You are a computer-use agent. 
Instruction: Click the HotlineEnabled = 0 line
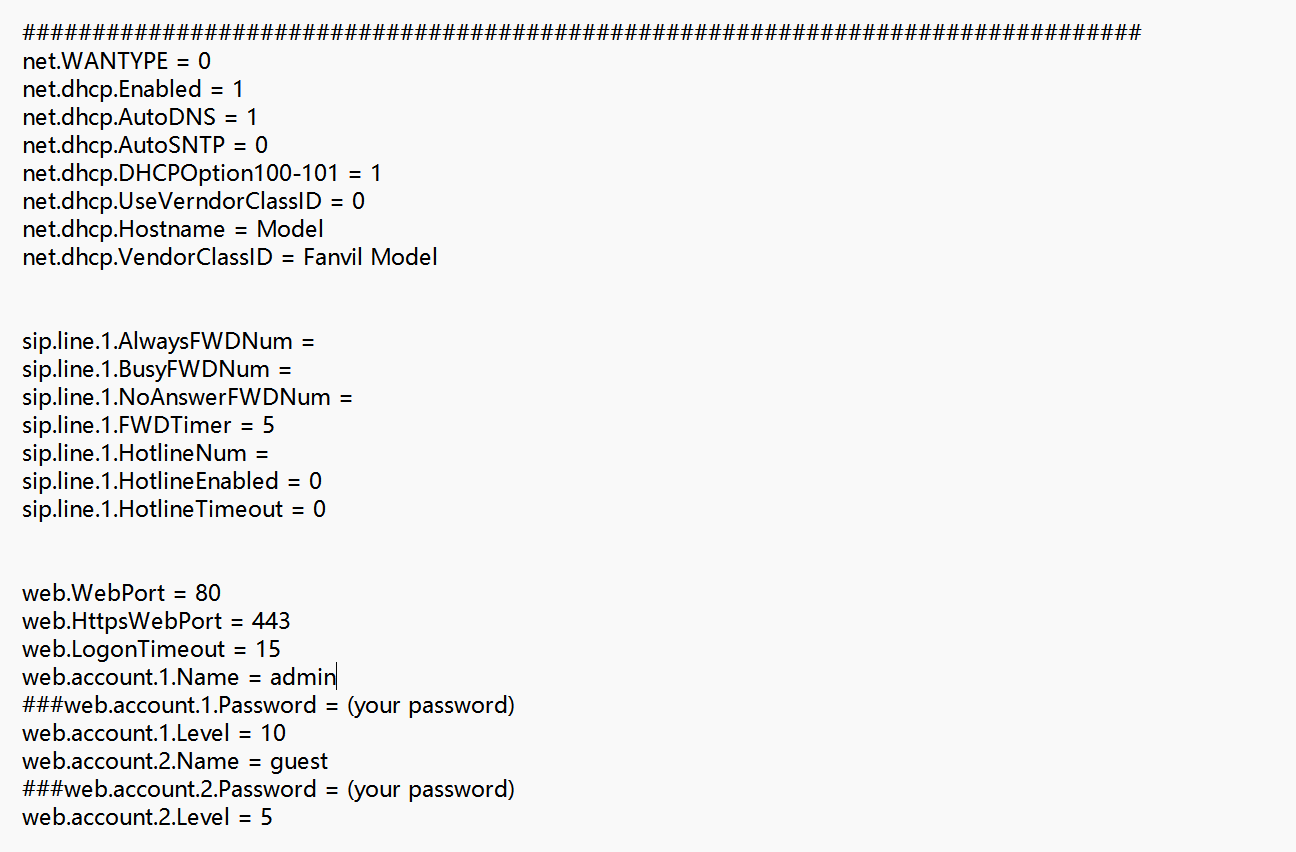pos(172,481)
